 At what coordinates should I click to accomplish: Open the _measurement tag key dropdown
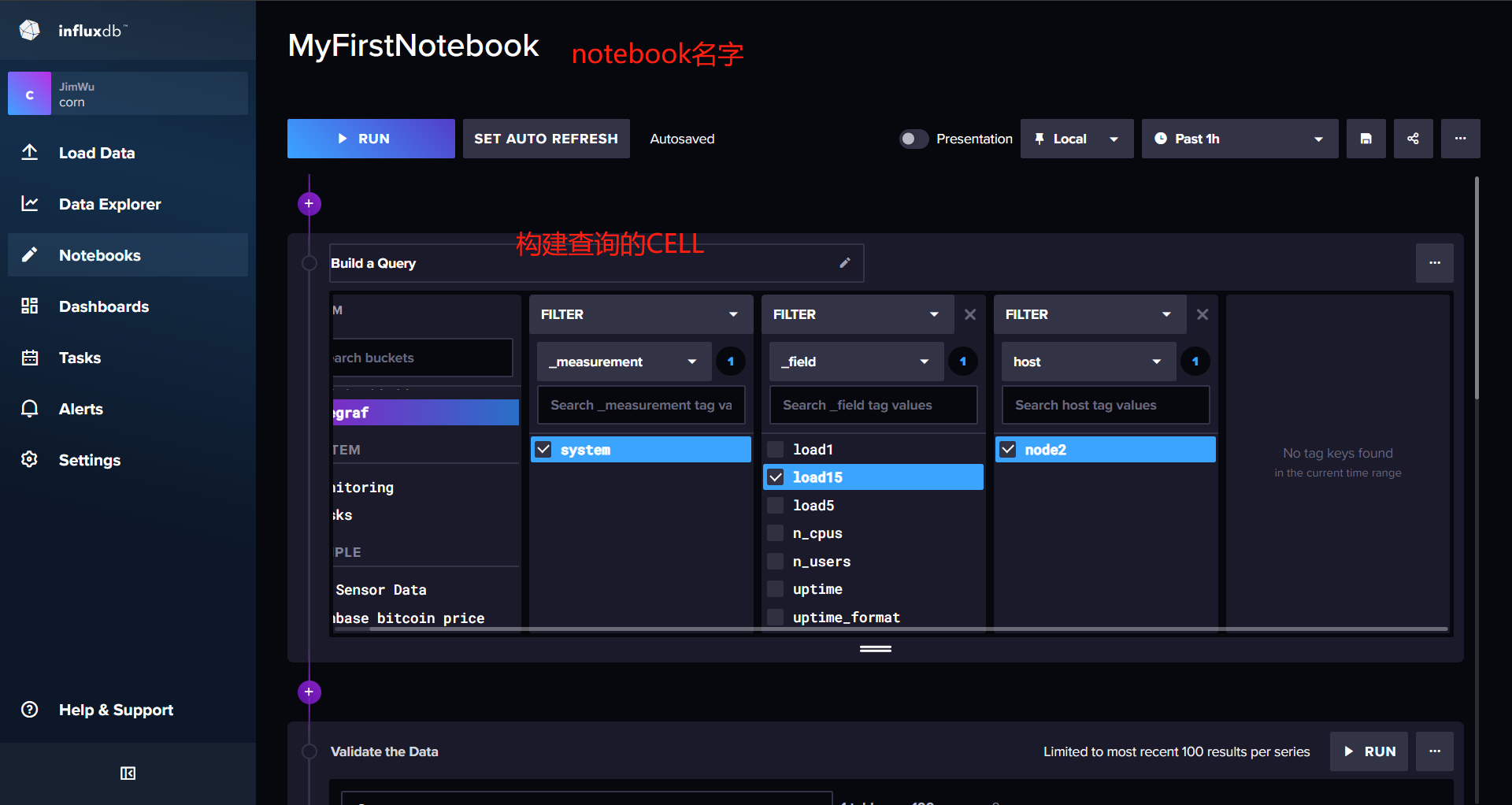624,362
